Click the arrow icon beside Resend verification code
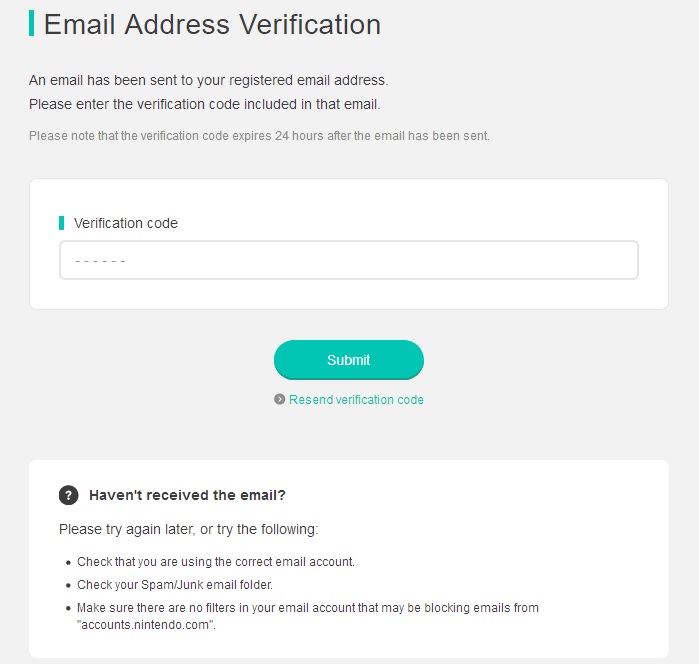The image size is (699, 664). click(280, 399)
